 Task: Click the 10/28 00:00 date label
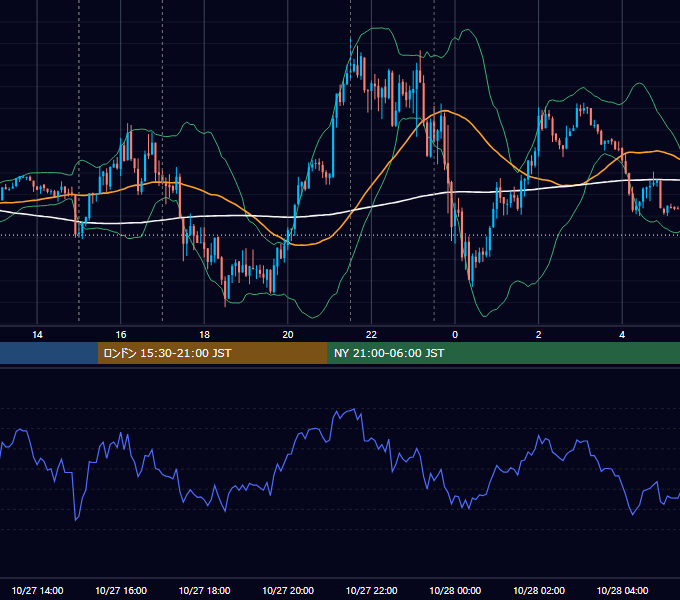(x=455, y=590)
